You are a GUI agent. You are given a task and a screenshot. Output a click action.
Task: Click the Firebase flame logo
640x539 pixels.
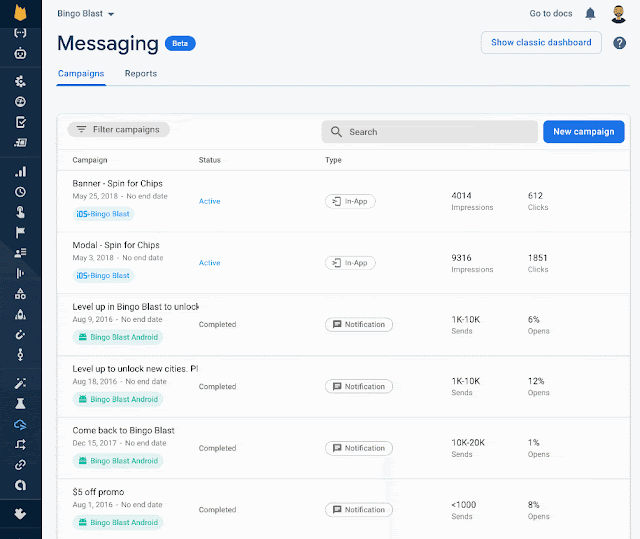click(x=20, y=13)
